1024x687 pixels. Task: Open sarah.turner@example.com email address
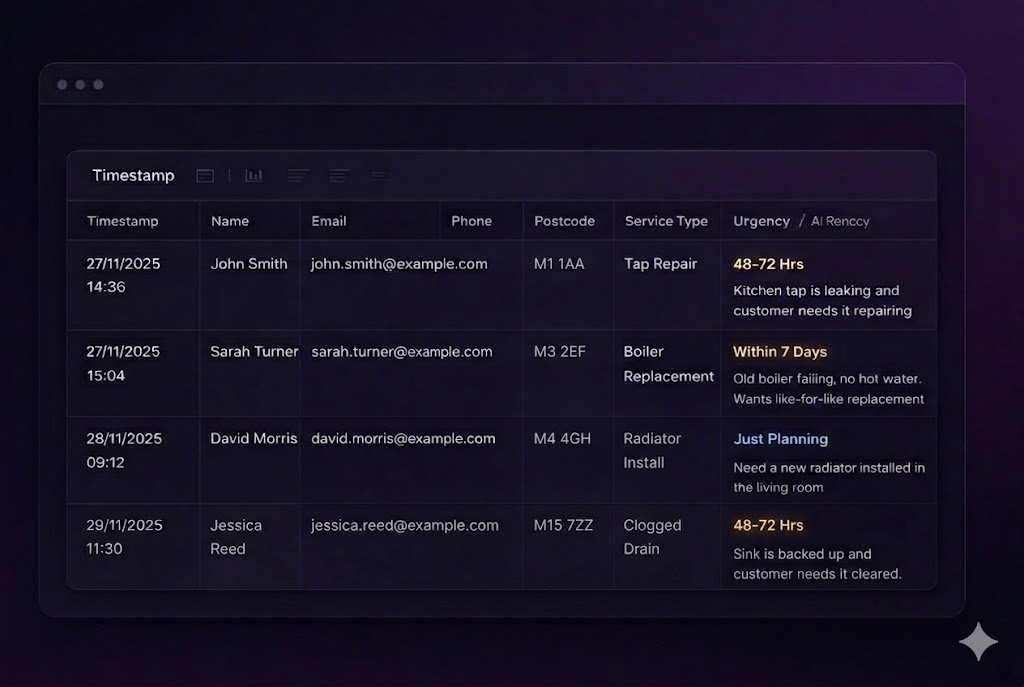[x=402, y=351]
